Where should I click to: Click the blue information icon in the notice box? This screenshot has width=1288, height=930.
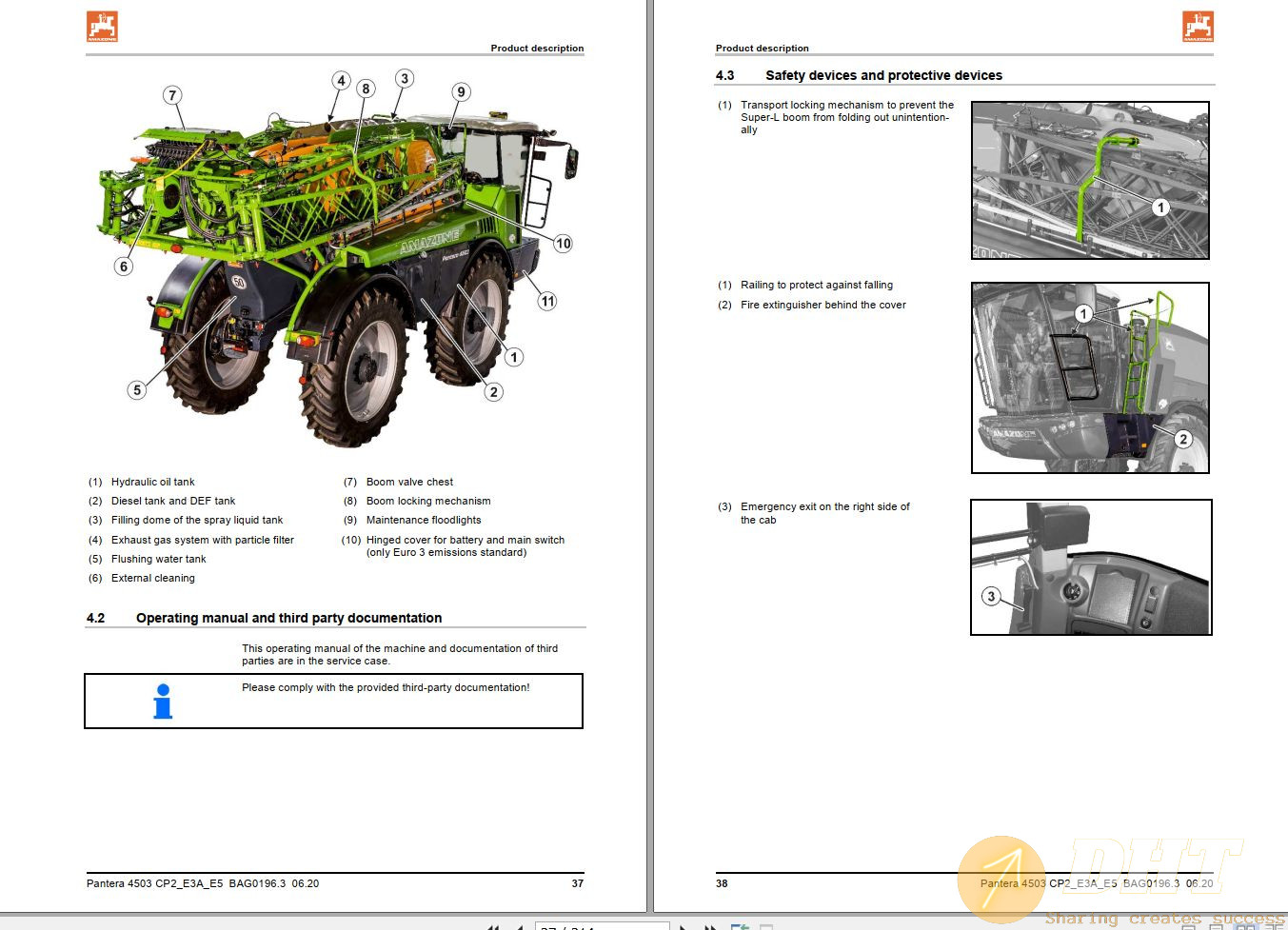[163, 702]
